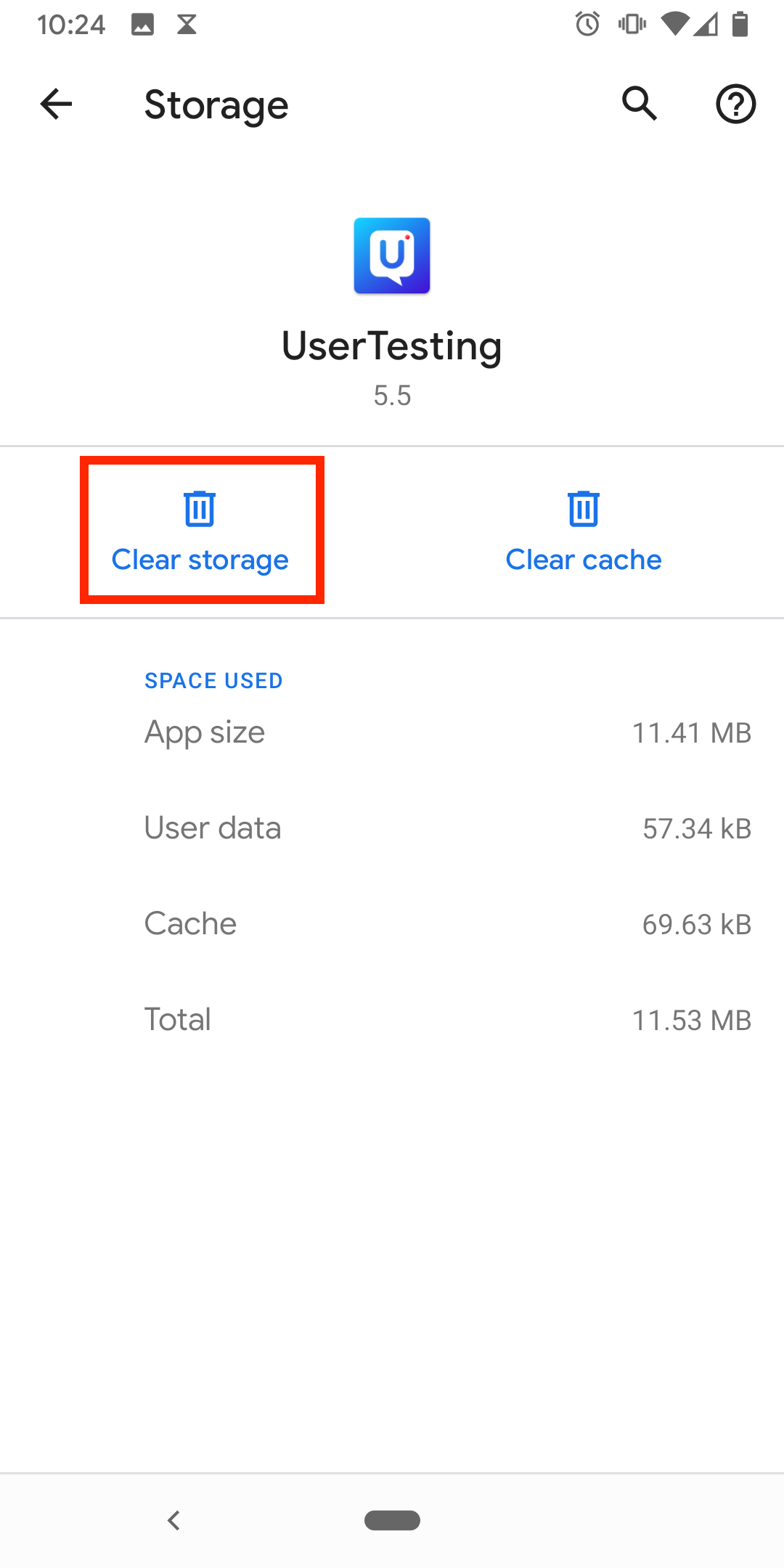The width and height of the screenshot is (784, 1568).
Task: Click the Clear storage label
Action: 200,560
